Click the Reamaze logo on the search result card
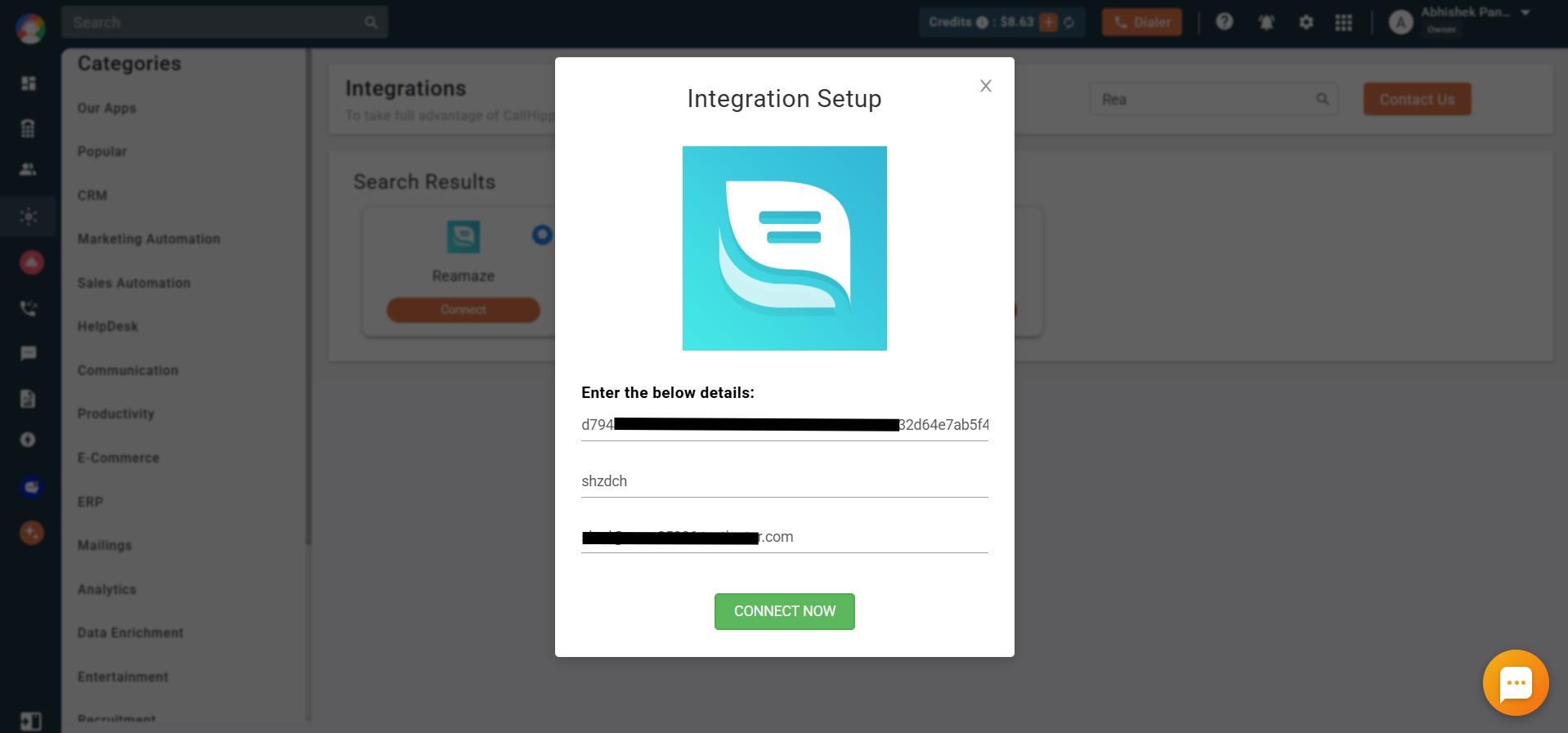1568x733 pixels. pyautogui.click(x=464, y=237)
